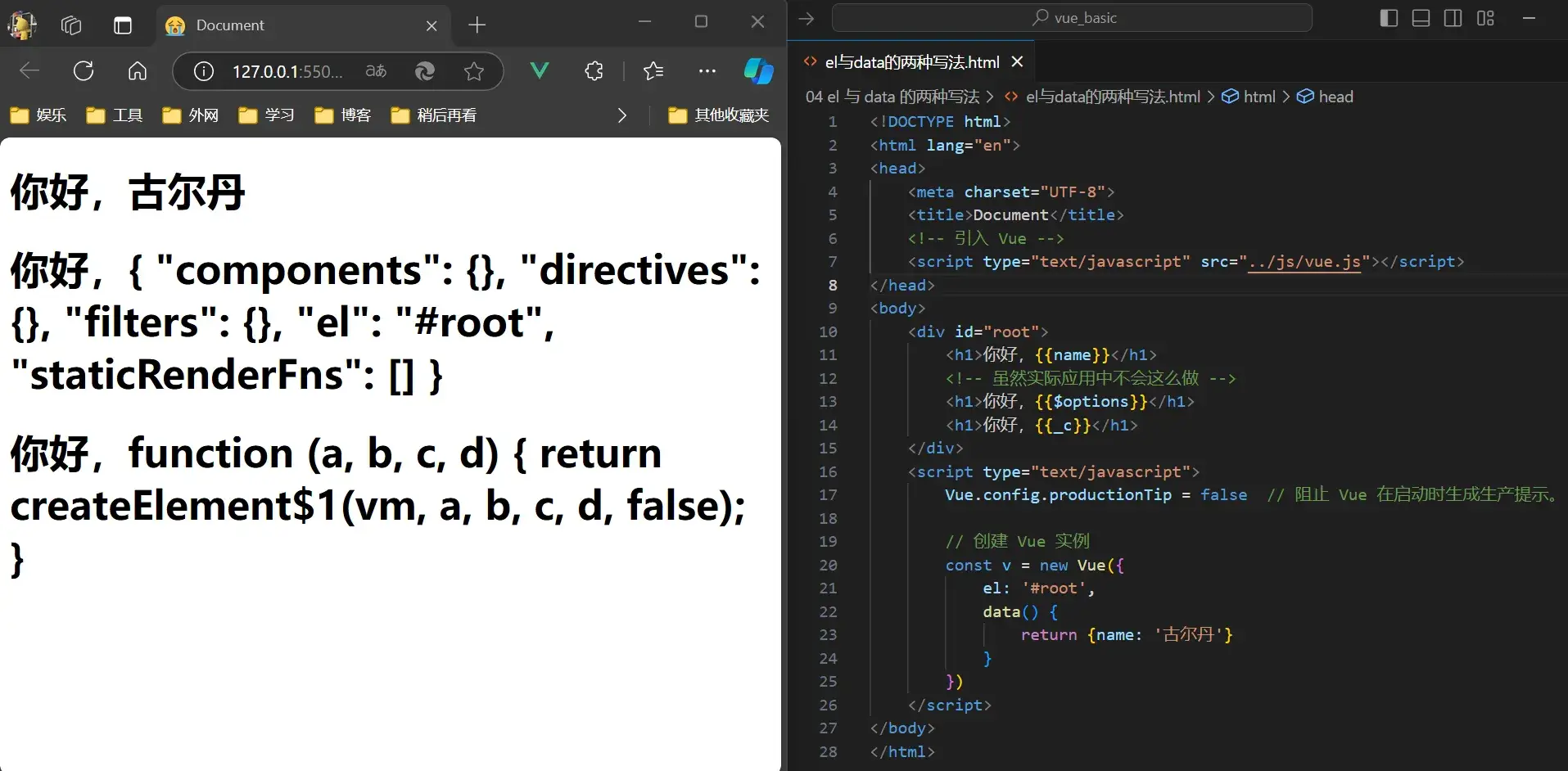Toggle bottom panel in VS Code
The width and height of the screenshot is (1568, 771).
coord(1421,18)
